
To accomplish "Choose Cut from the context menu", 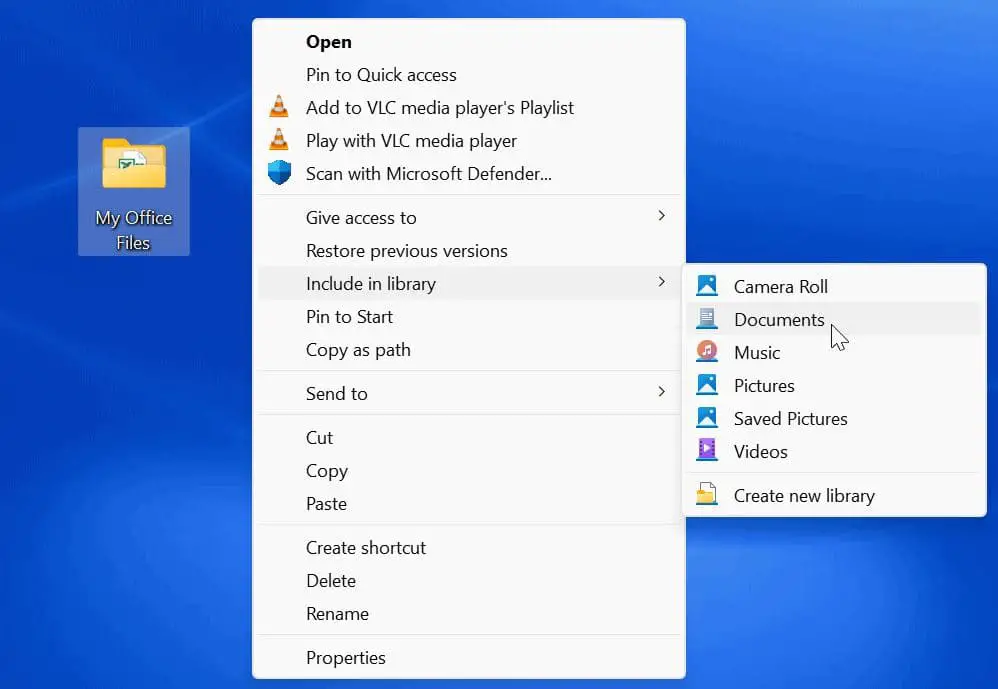I will pyautogui.click(x=469, y=438).
